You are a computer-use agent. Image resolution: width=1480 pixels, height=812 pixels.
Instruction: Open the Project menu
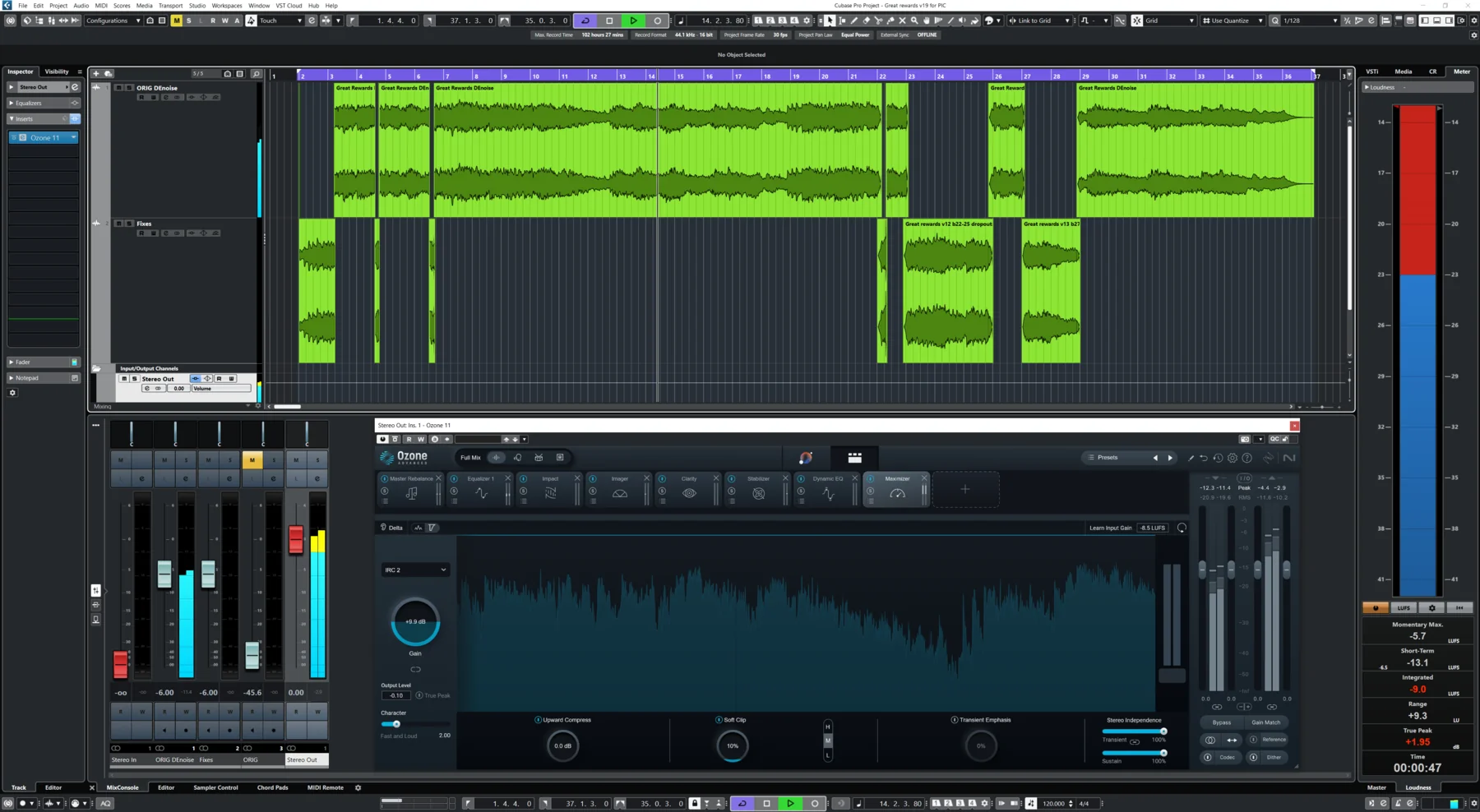coord(58,5)
